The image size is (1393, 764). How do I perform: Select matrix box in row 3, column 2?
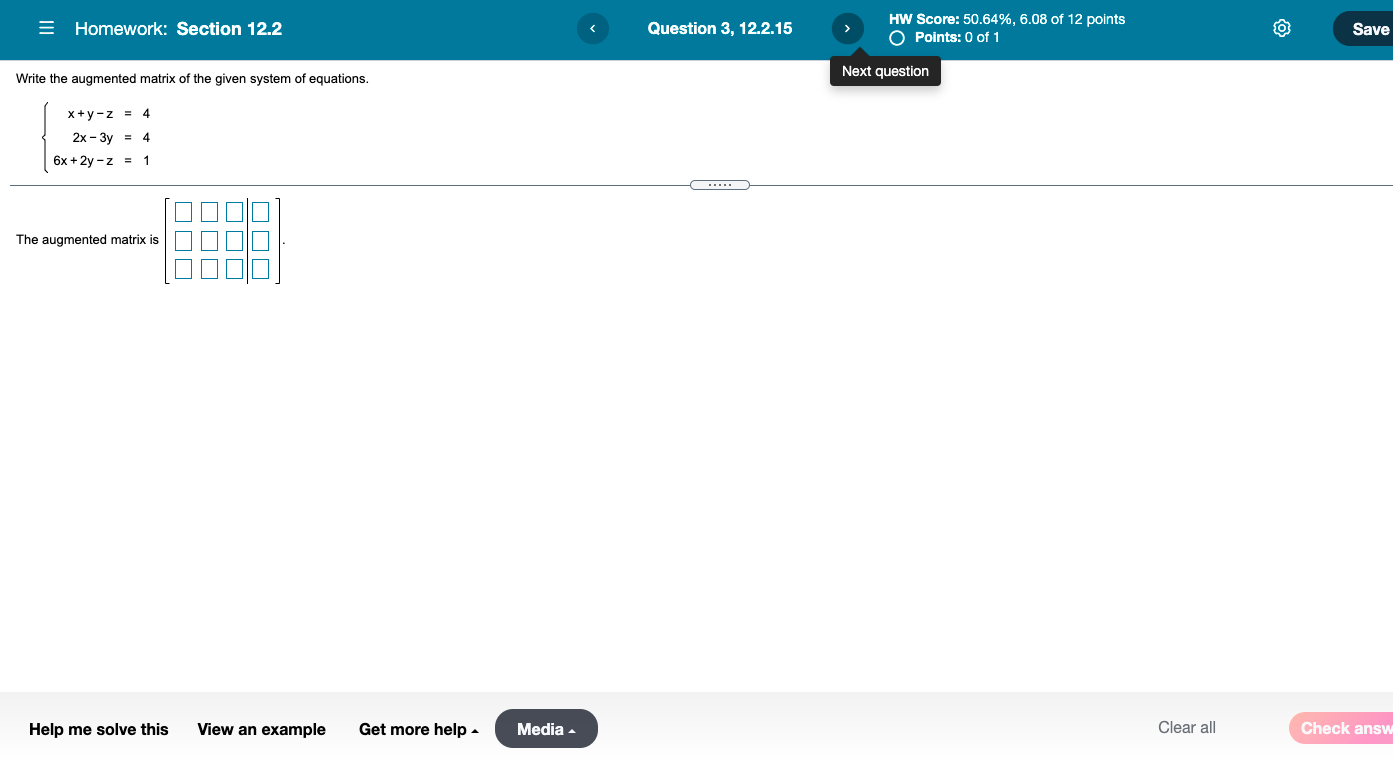pos(209,268)
